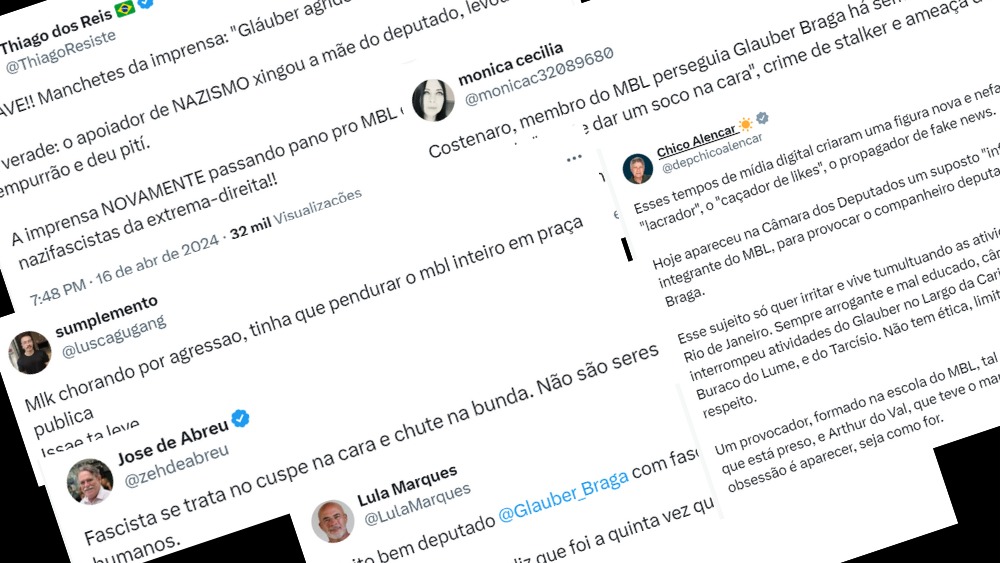Image resolution: width=1000 pixels, height=563 pixels.
Task: Click Brazil flag emoji by Thiago's name
Action: coord(124,9)
